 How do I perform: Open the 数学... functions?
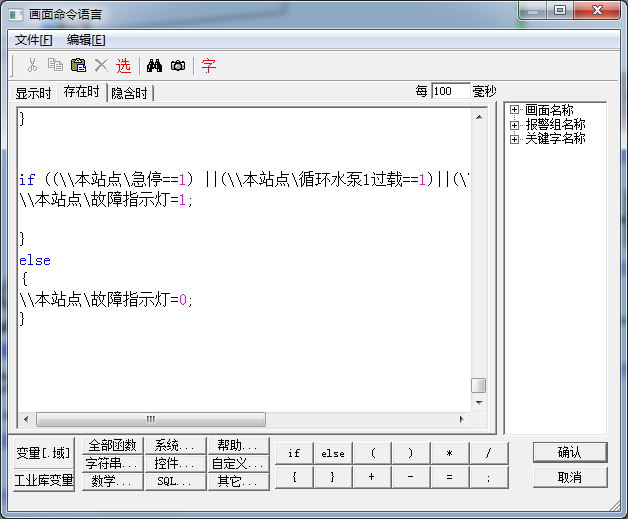point(113,481)
